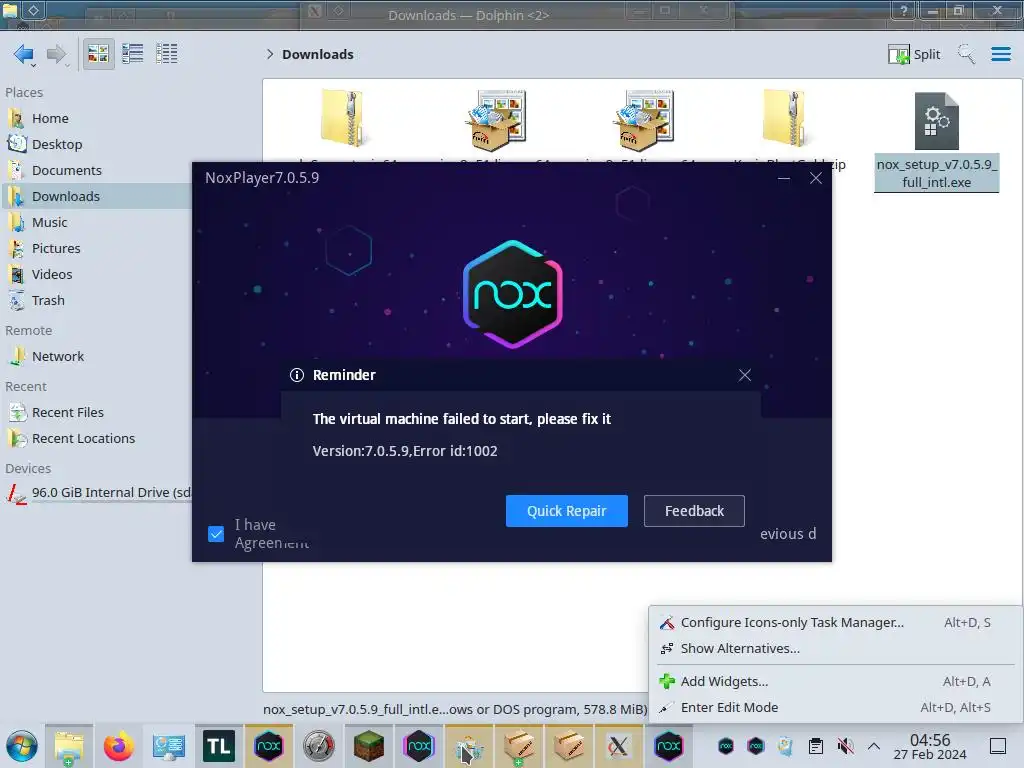The width and height of the screenshot is (1024, 768).
Task: Click the nox logo in installer
Action: coord(513,294)
